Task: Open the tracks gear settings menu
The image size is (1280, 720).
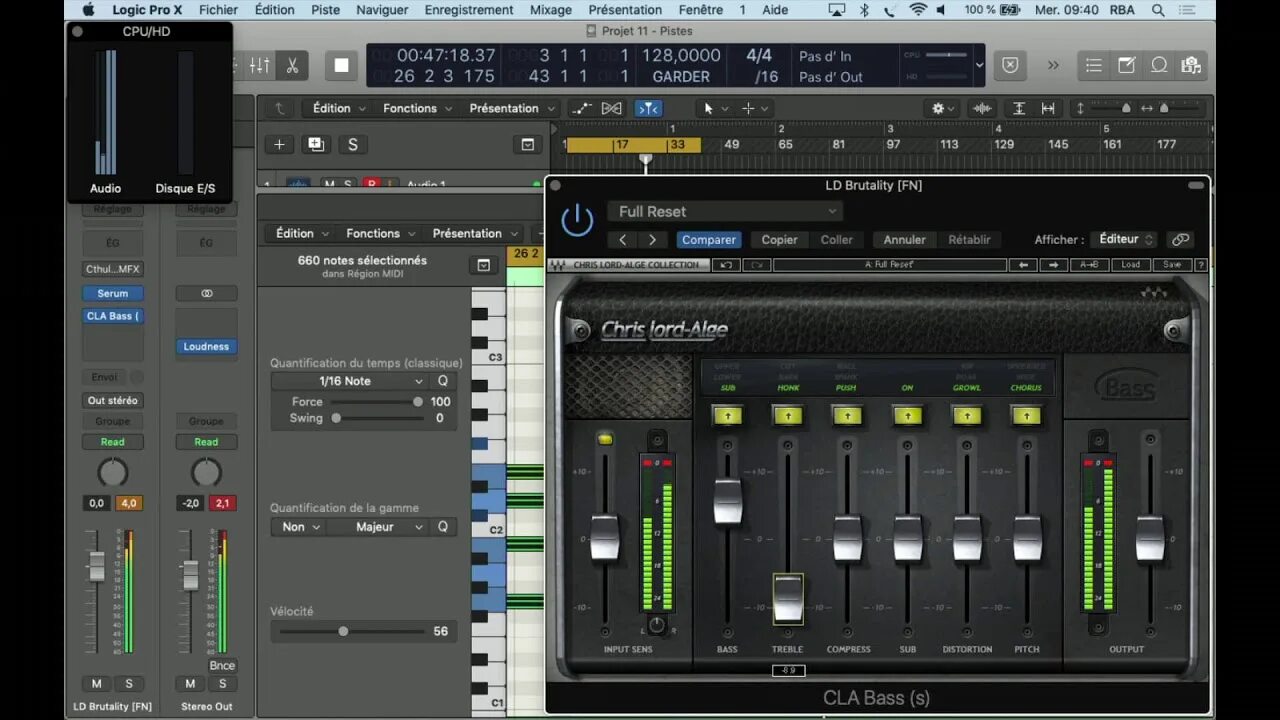Action: click(x=944, y=108)
